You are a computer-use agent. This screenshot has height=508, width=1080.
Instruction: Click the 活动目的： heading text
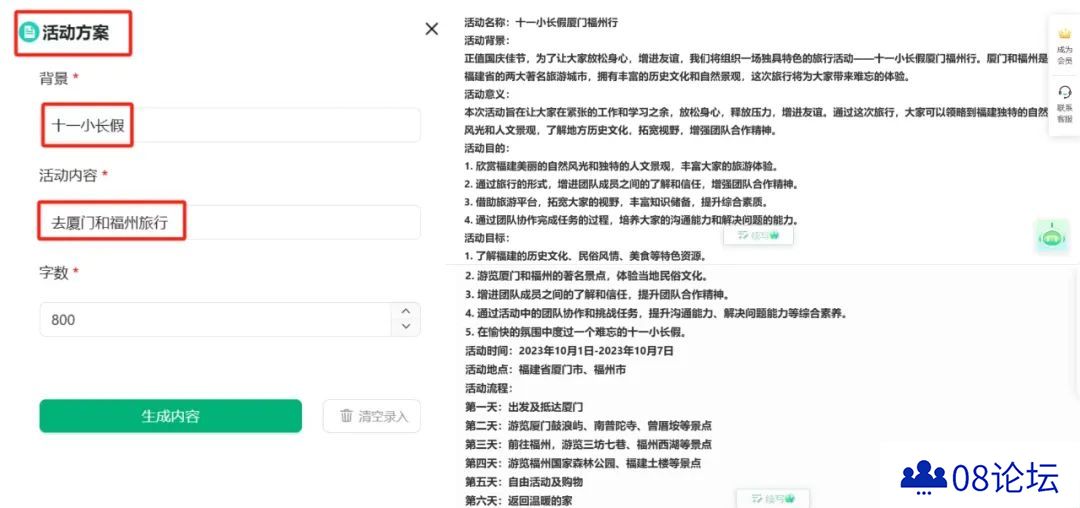click(x=487, y=148)
